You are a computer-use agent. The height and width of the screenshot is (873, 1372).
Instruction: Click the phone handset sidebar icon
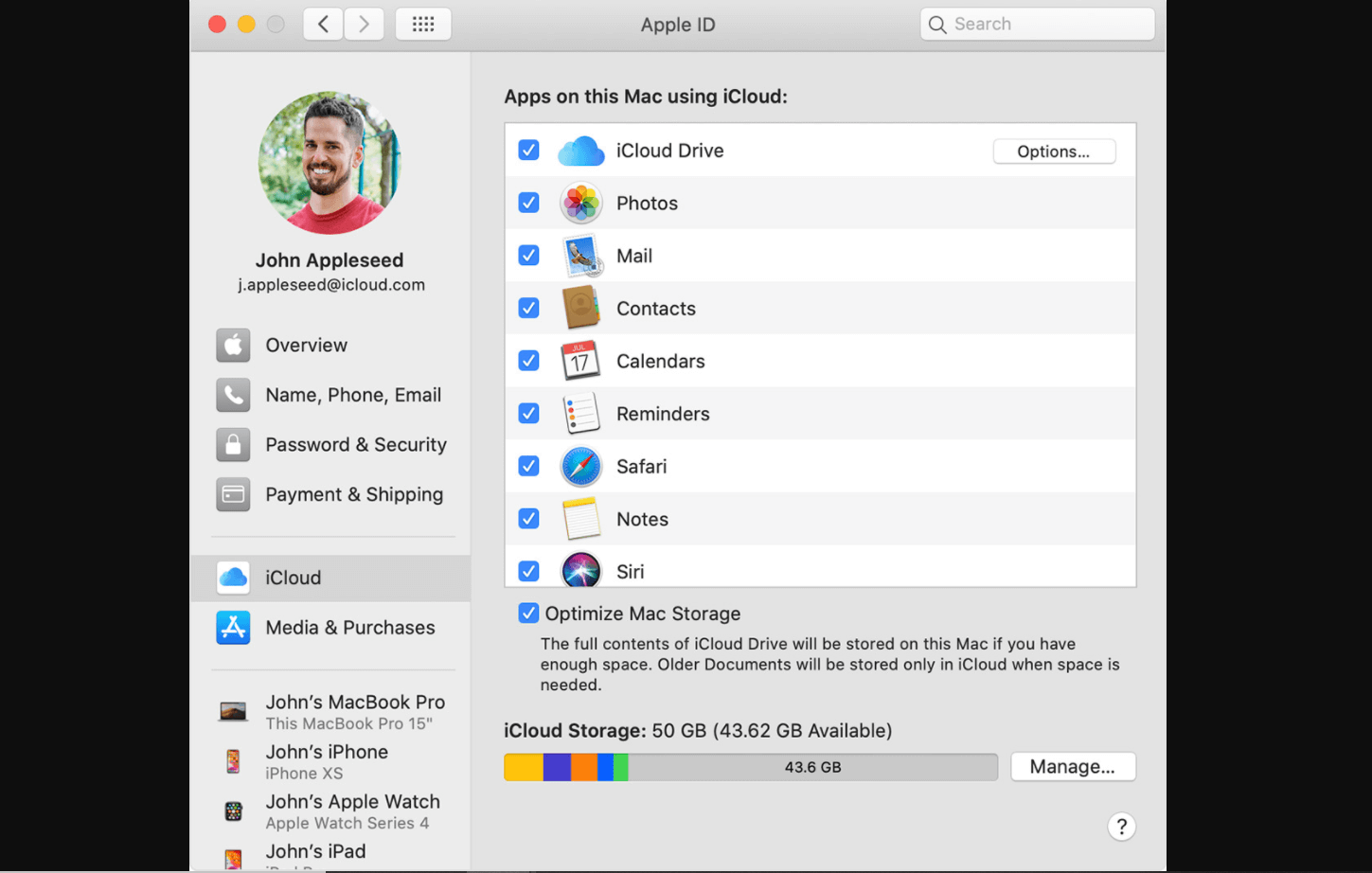[233, 395]
